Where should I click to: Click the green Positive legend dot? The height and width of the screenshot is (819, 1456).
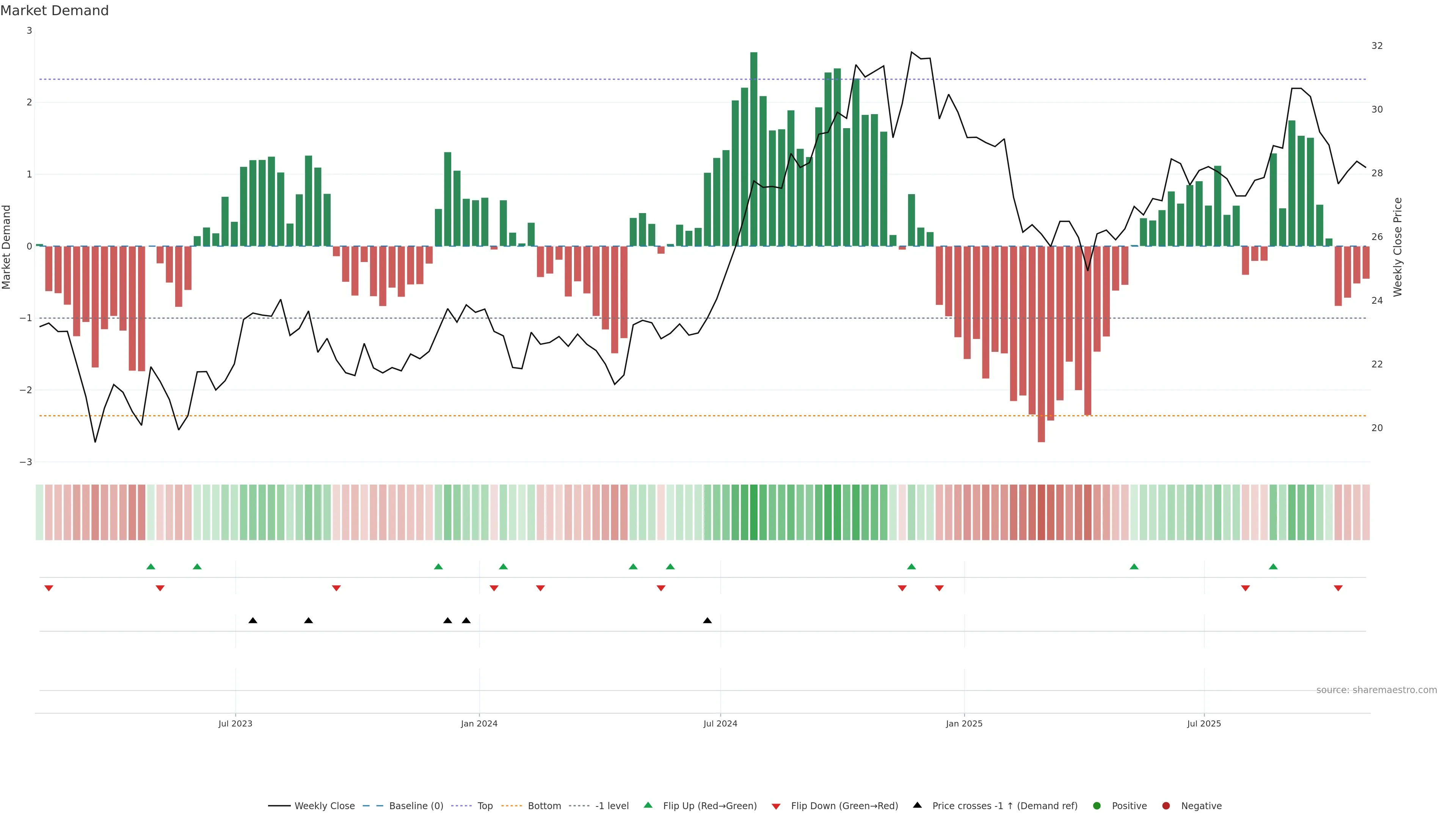tap(1097, 806)
